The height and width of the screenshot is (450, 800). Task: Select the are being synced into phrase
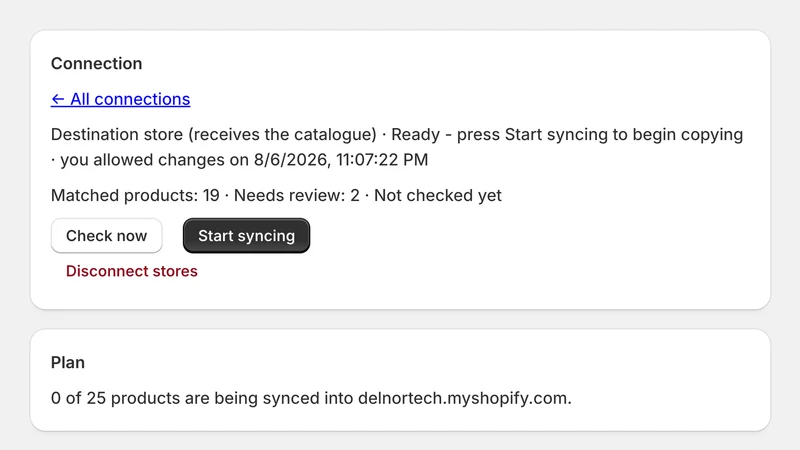coord(269,398)
